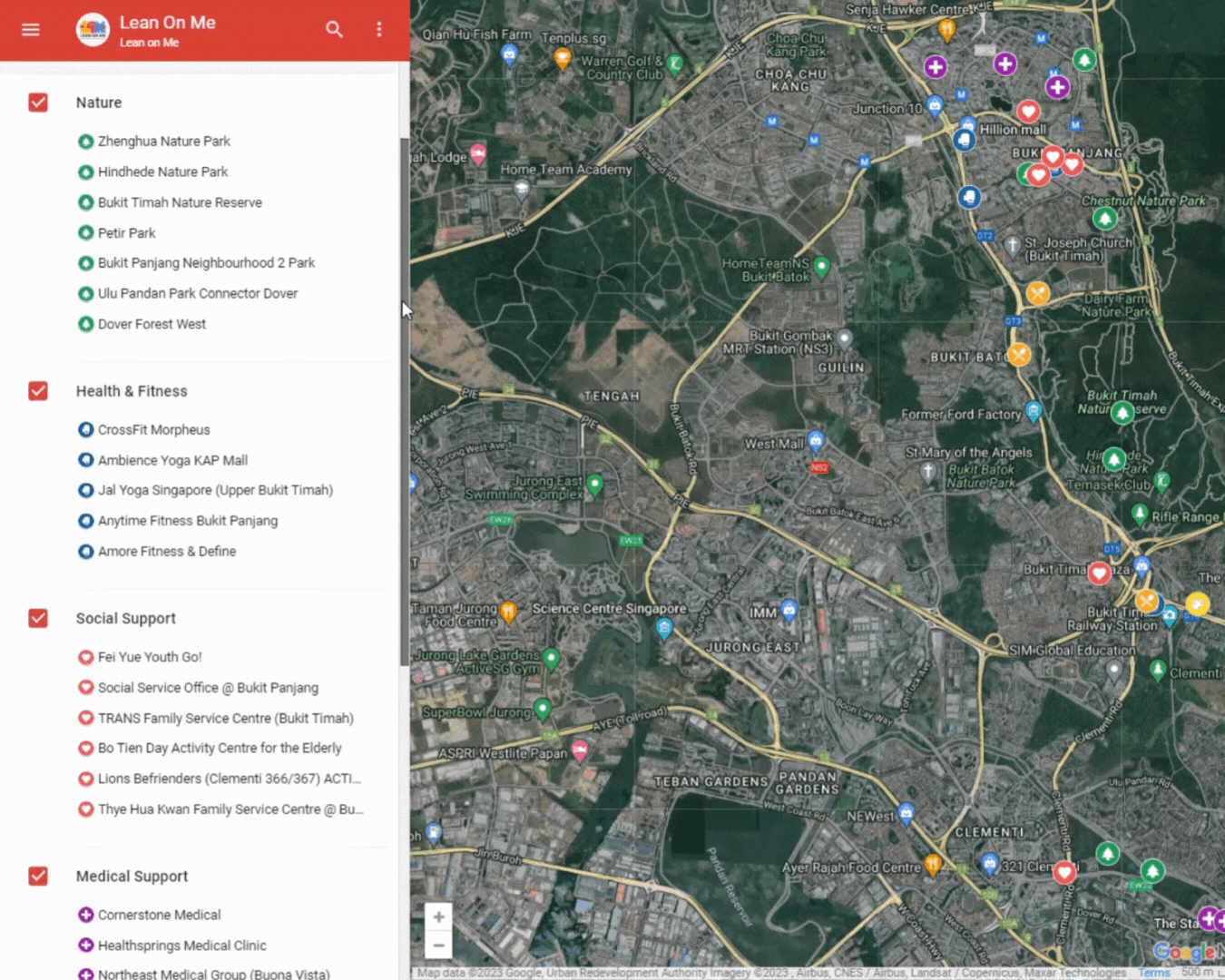Image resolution: width=1225 pixels, height=980 pixels.
Task: Click green Chestnut Nature Park map marker
Action: pos(1104,219)
